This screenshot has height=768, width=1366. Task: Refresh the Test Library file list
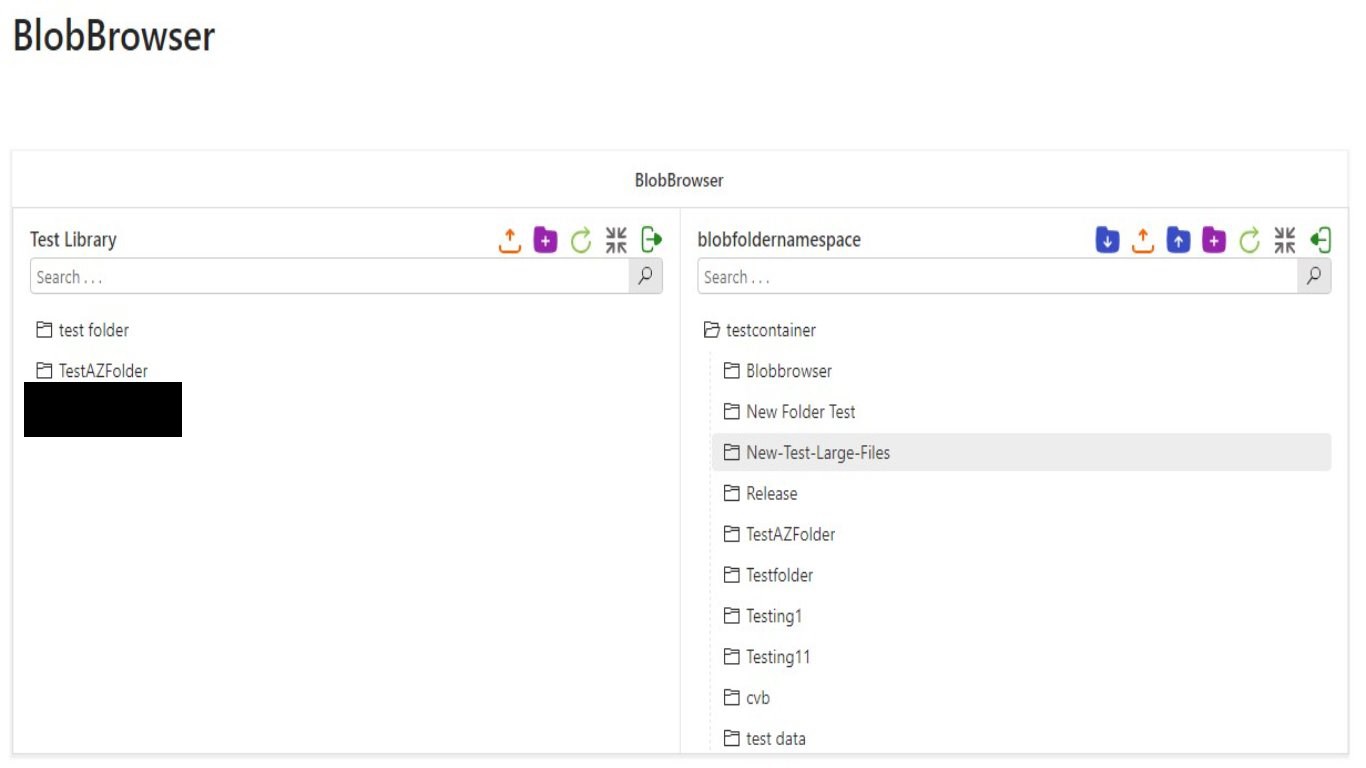581,240
